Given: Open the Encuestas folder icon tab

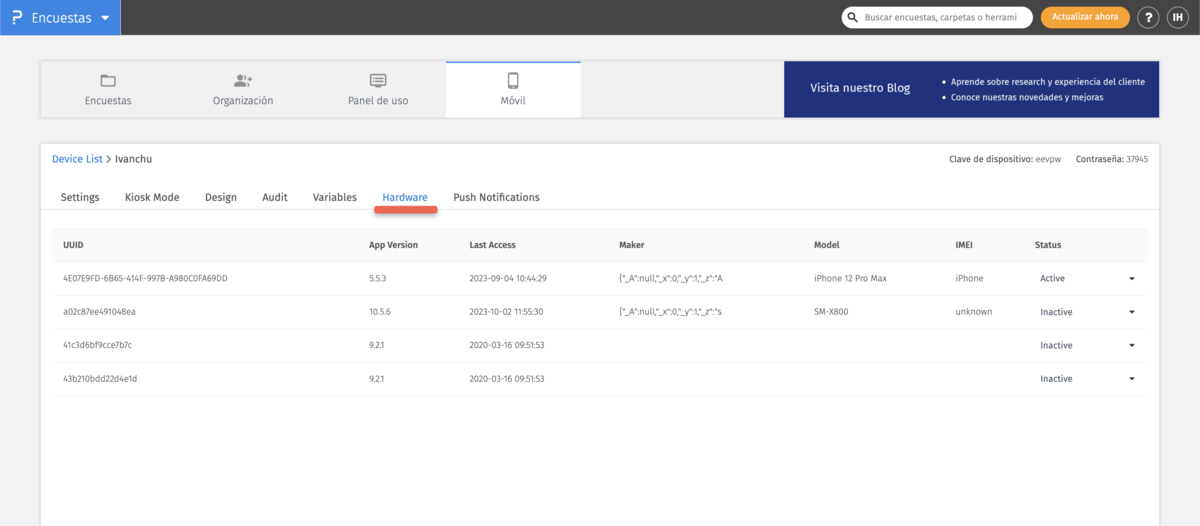Looking at the screenshot, I should pyautogui.click(x=108, y=81).
